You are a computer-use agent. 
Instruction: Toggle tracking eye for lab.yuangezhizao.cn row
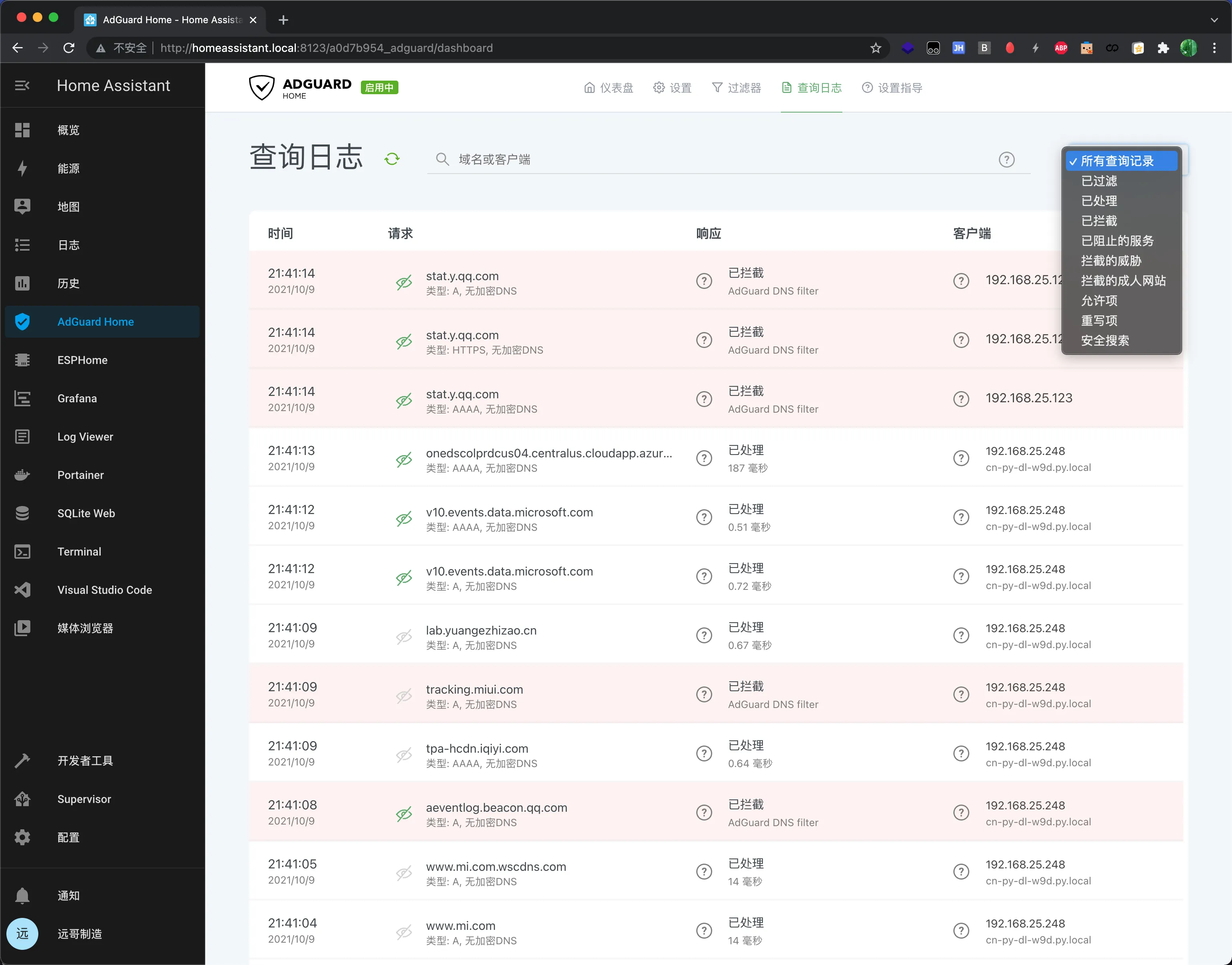tap(404, 637)
